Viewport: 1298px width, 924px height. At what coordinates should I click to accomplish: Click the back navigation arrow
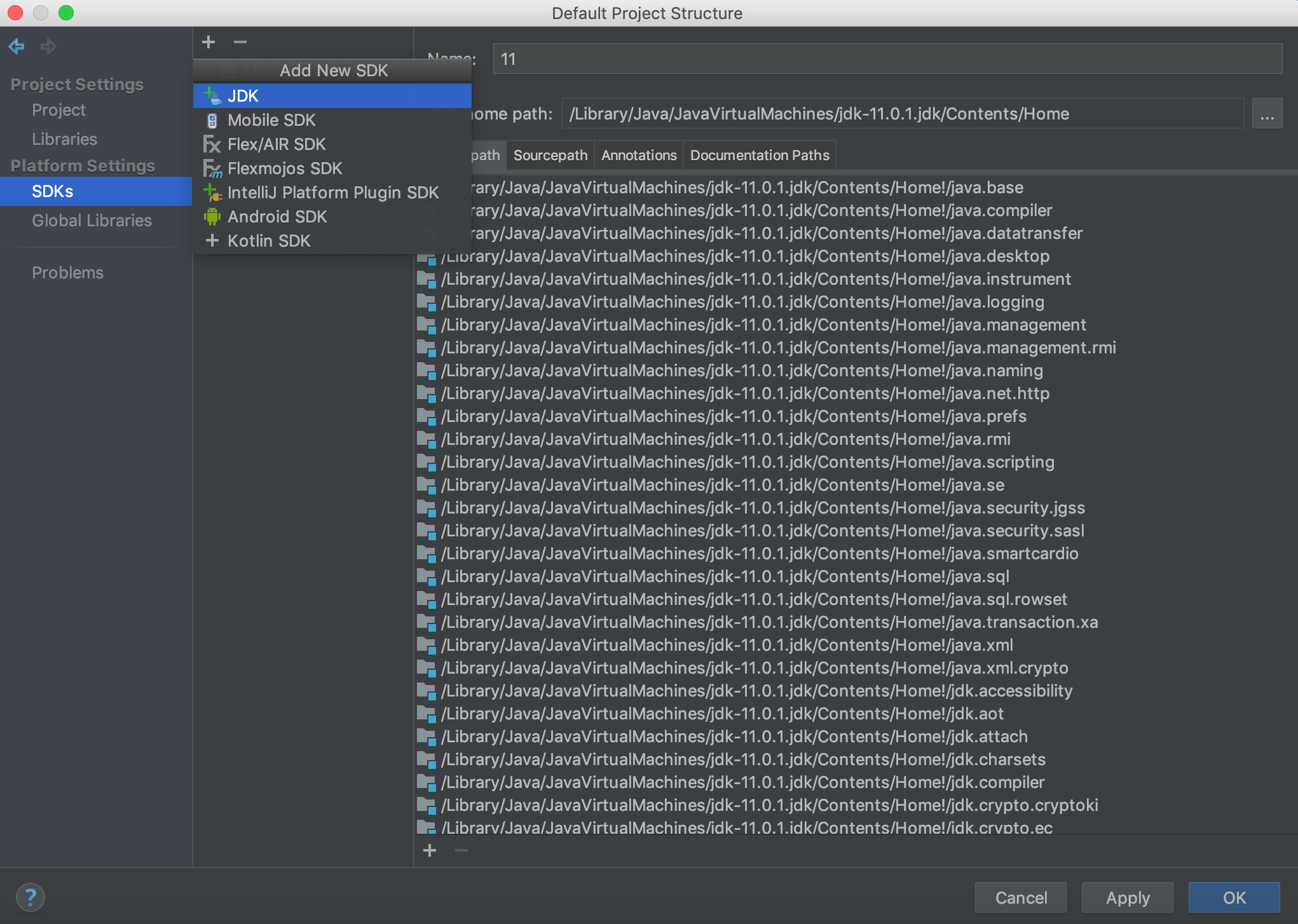[17, 46]
